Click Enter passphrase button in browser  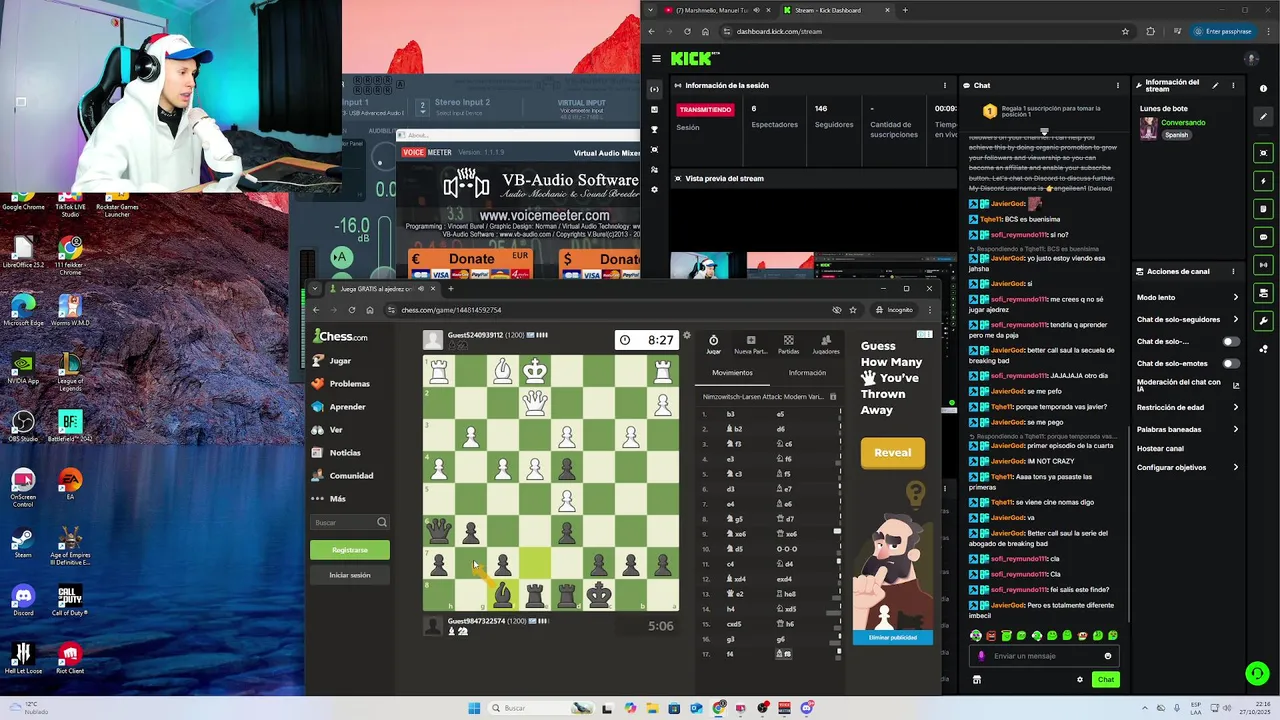click(1223, 31)
